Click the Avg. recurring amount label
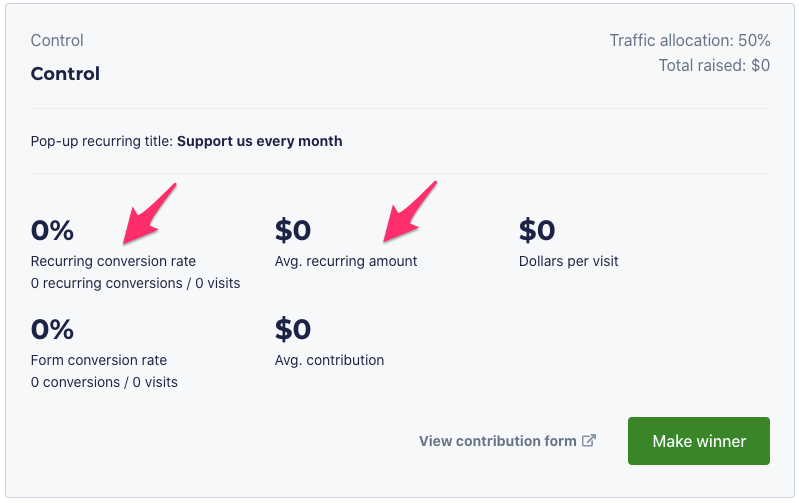The height and width of the screenshot is (503, 799). (x=346, y=261)
